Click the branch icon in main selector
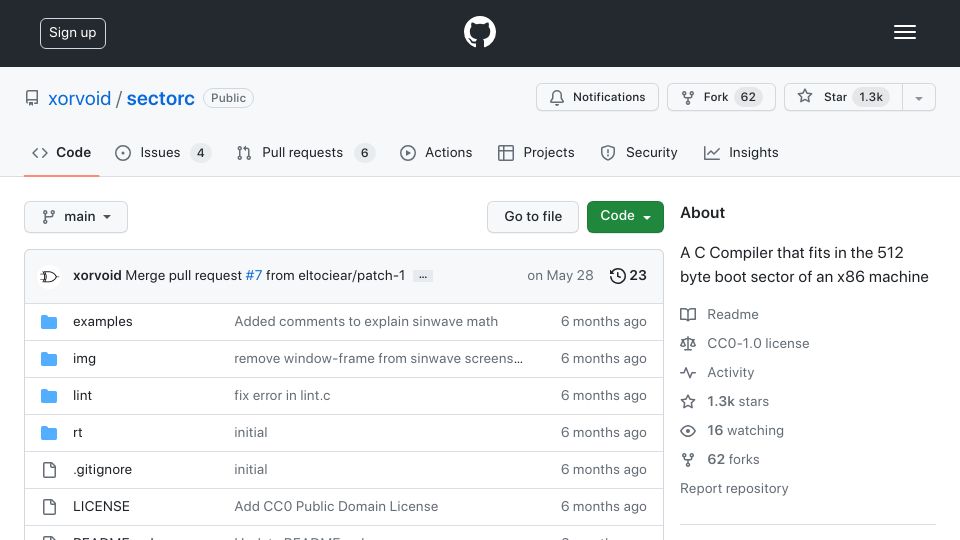This screenshot has height=540, width=960. pos(48,217)
